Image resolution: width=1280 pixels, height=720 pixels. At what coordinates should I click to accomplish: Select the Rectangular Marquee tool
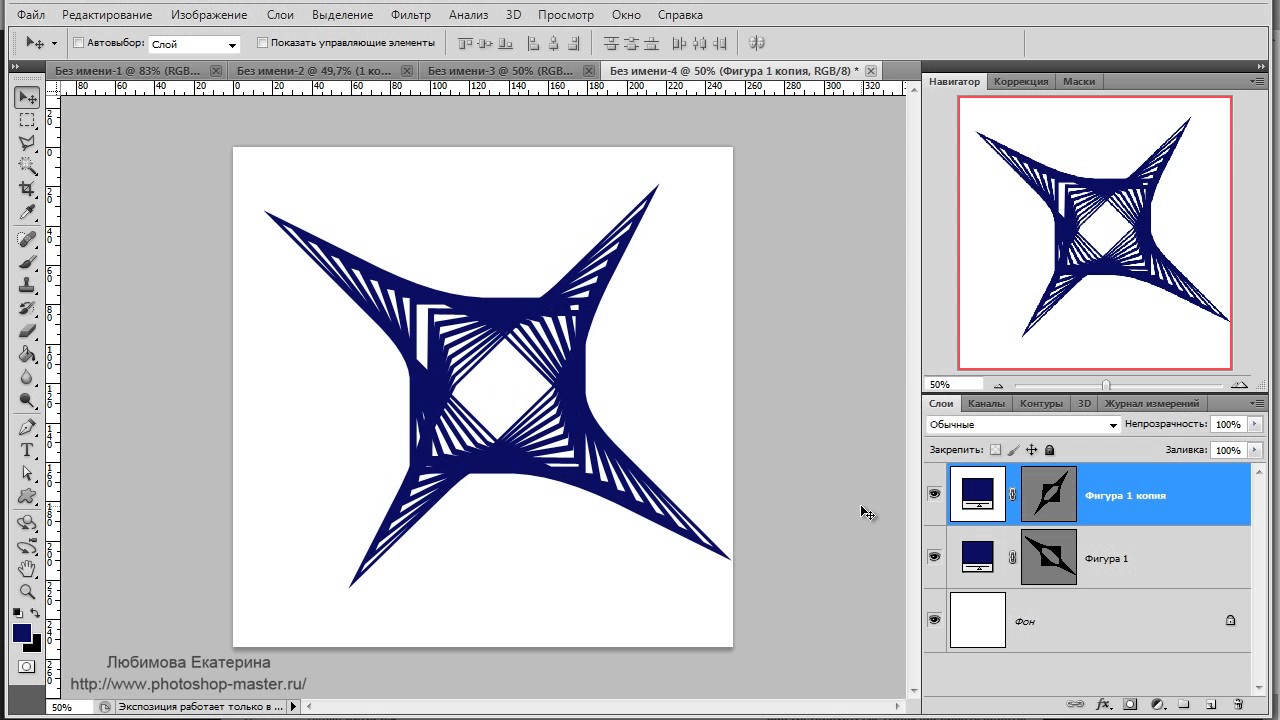coord(27,120)
